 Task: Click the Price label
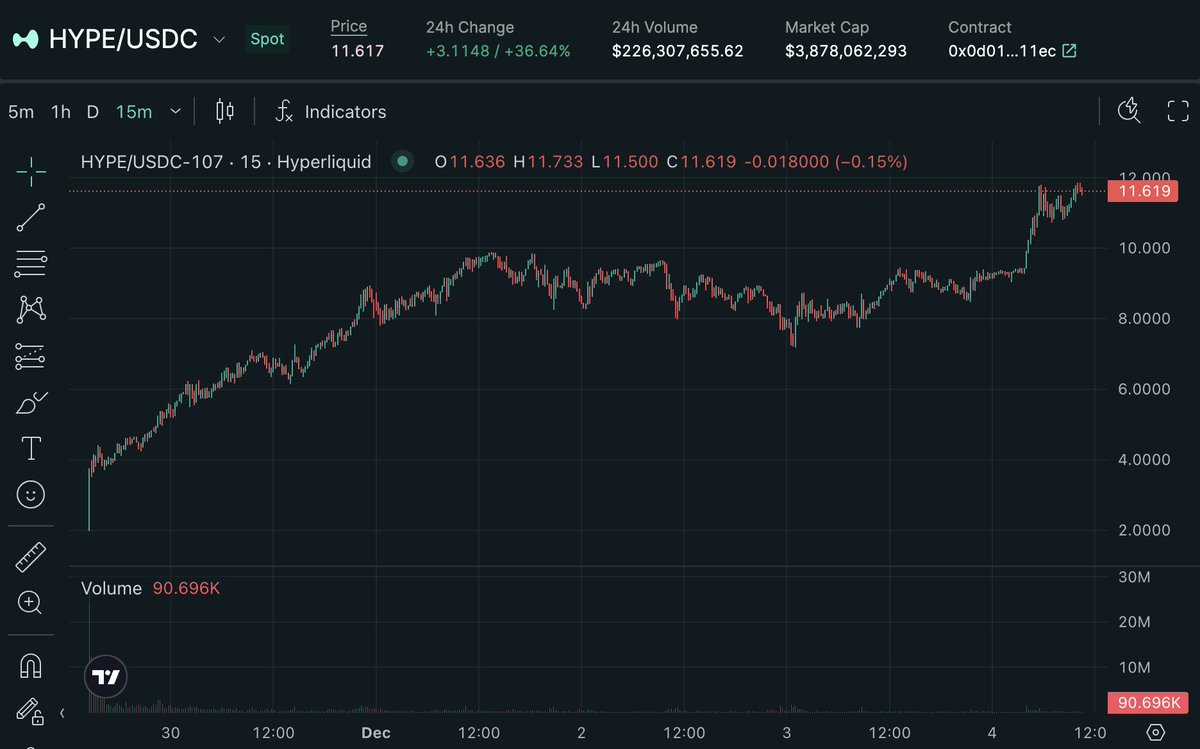349,27
